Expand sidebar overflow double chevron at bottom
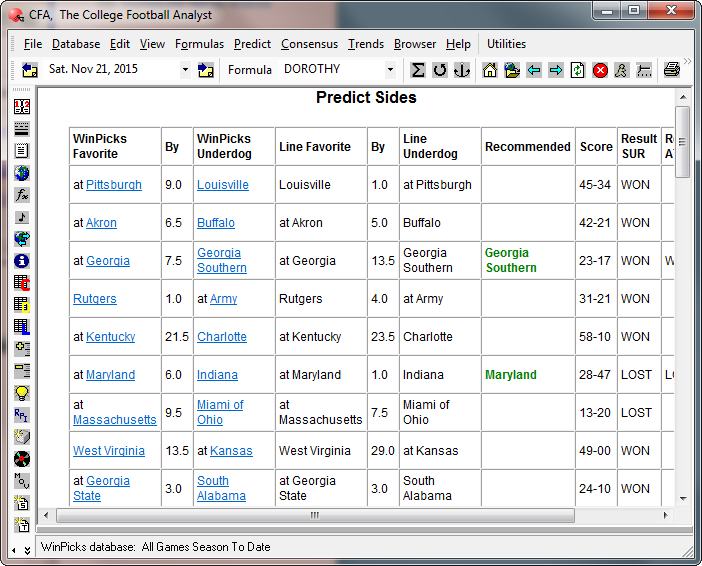 click(27, 550)
